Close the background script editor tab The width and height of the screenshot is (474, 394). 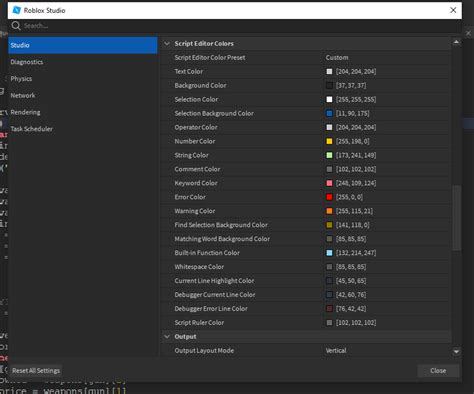(468, 33)
